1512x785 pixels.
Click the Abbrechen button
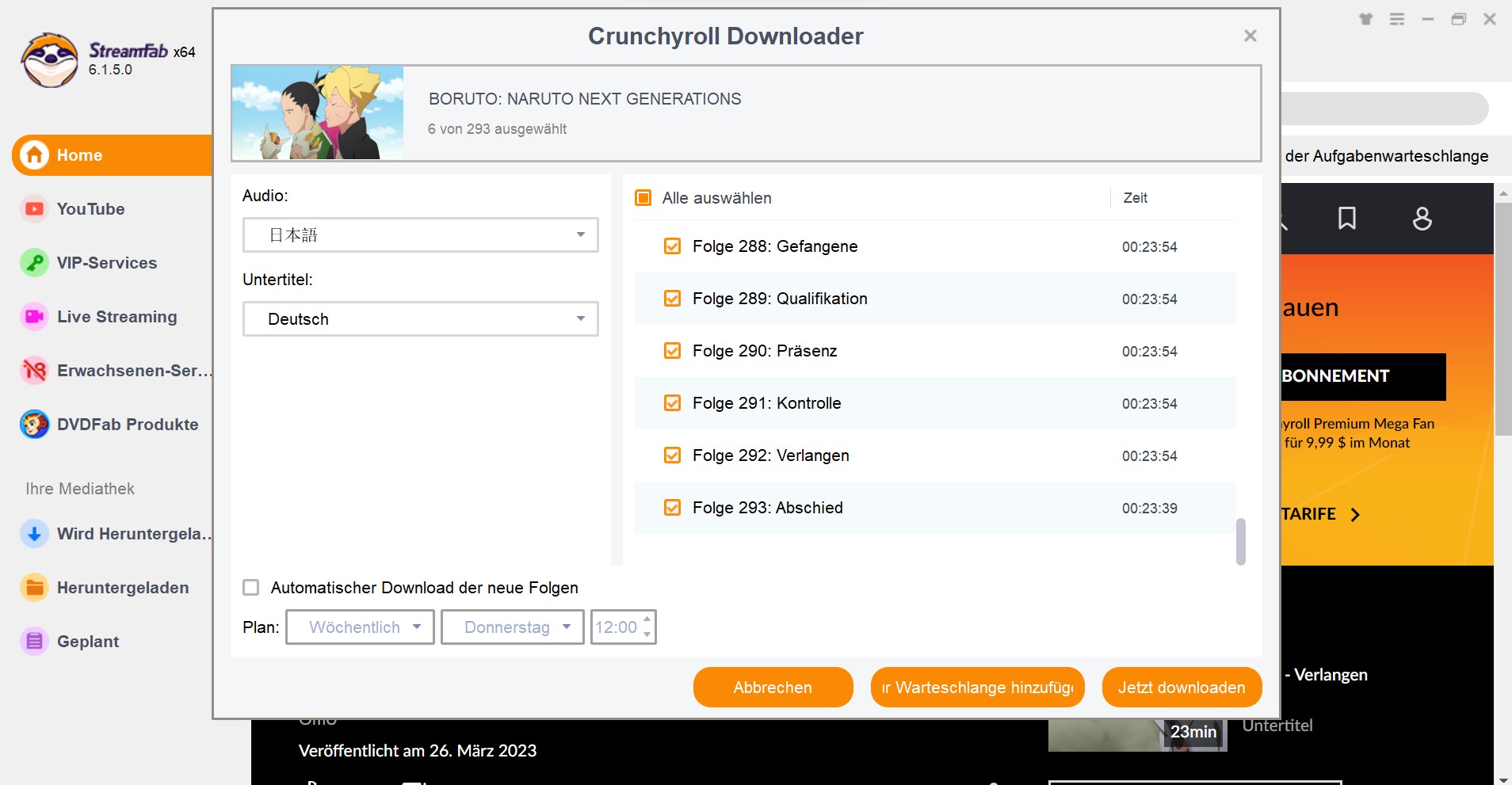pyautogui.click(x=773, y=688)
